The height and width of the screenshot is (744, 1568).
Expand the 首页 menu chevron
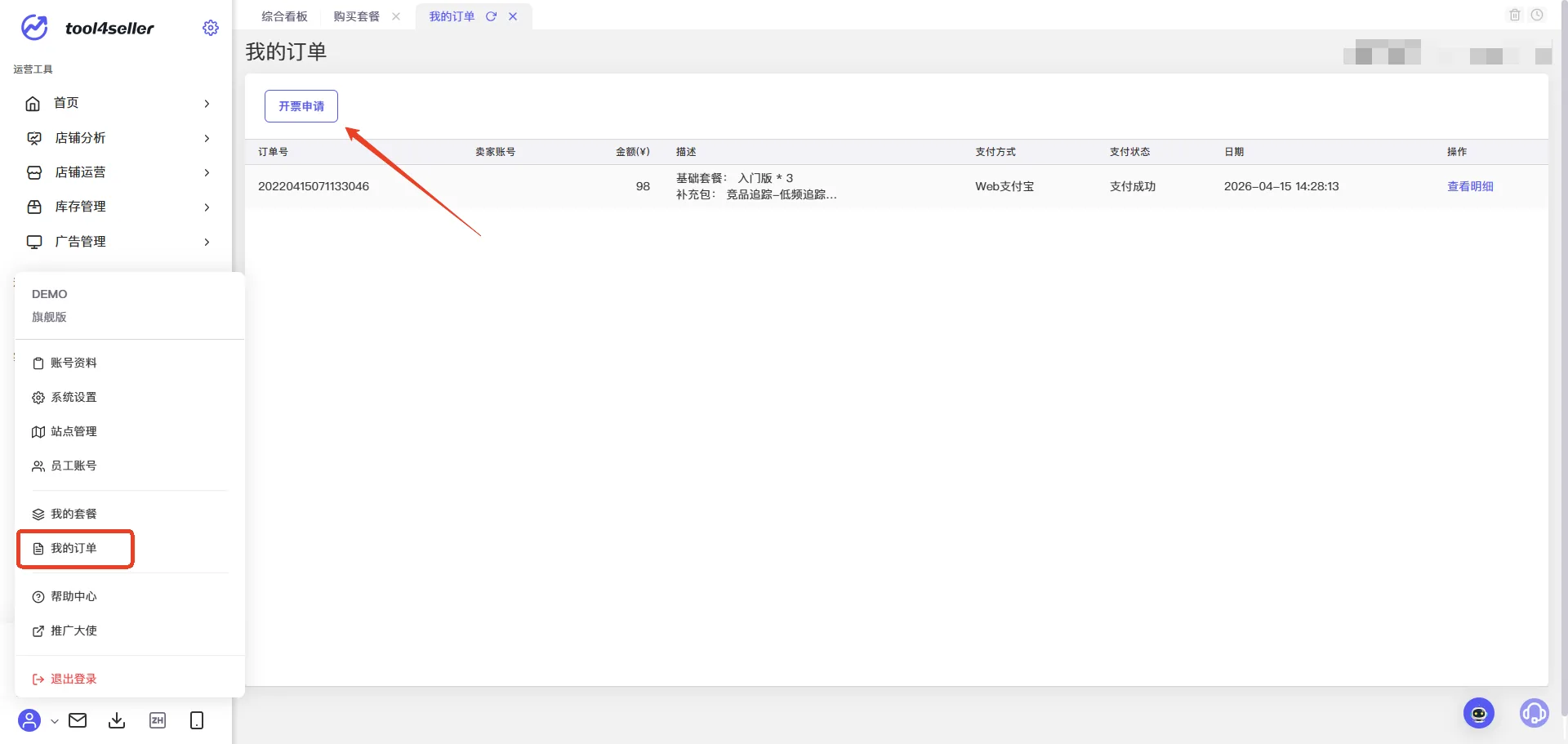(207, 104)
